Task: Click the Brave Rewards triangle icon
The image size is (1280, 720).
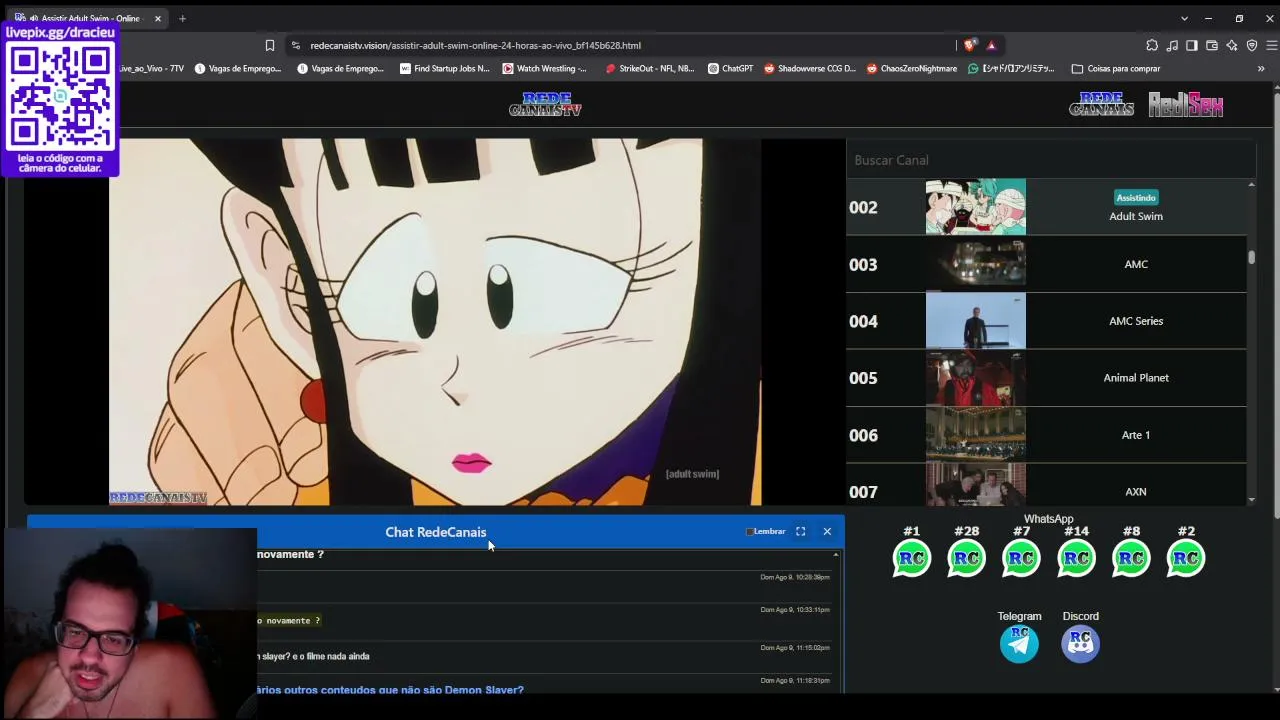Action: click(991, 45)
